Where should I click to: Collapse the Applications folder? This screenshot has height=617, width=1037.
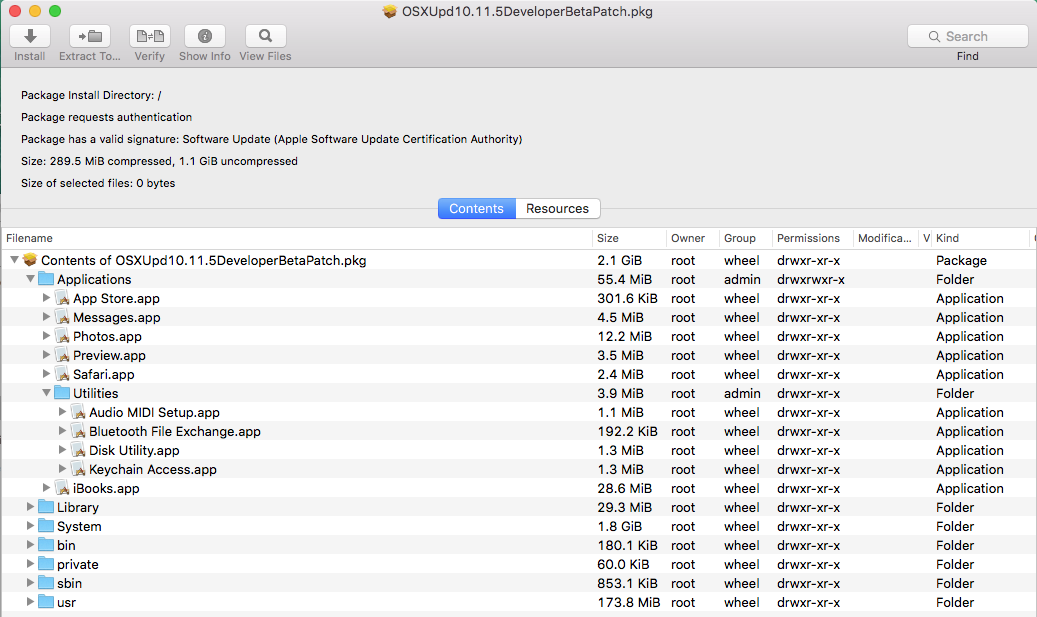coord(30,279)
